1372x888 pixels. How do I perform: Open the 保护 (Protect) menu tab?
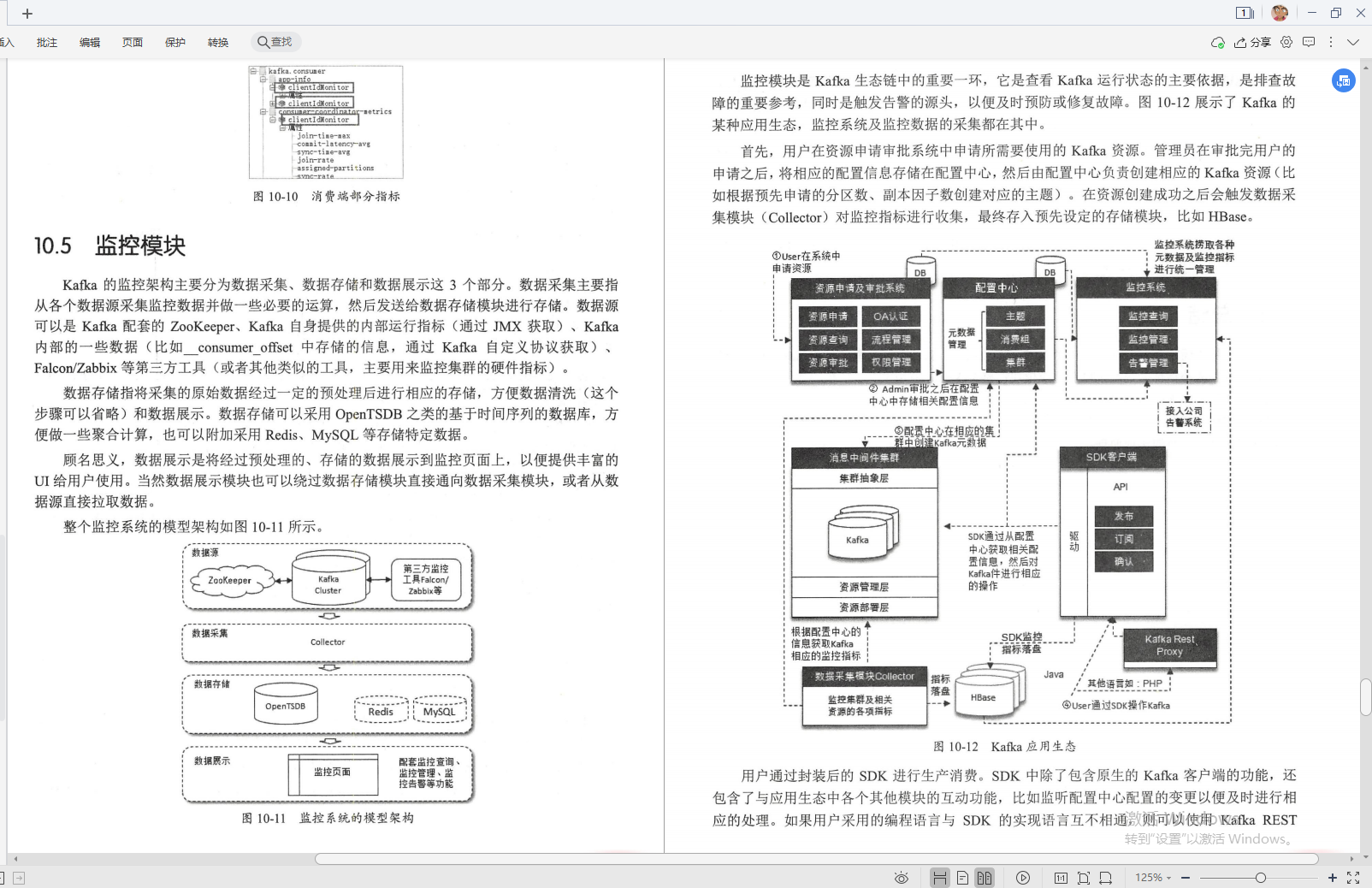(175, 42)
